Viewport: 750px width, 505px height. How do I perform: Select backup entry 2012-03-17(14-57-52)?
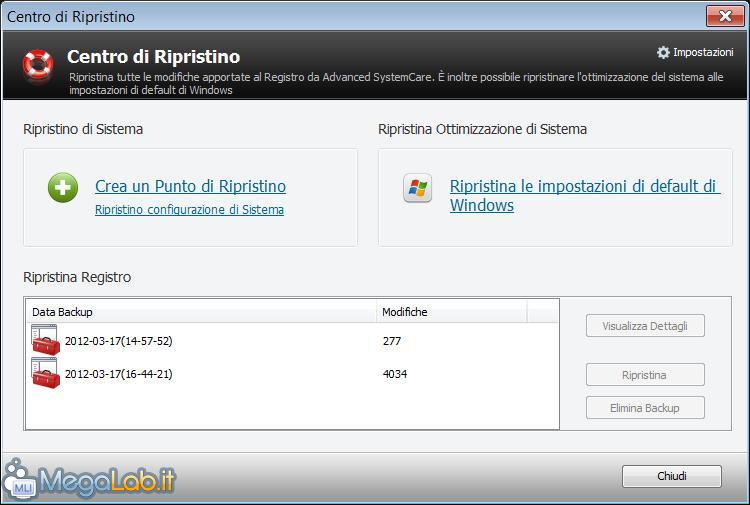coord(118,341)
